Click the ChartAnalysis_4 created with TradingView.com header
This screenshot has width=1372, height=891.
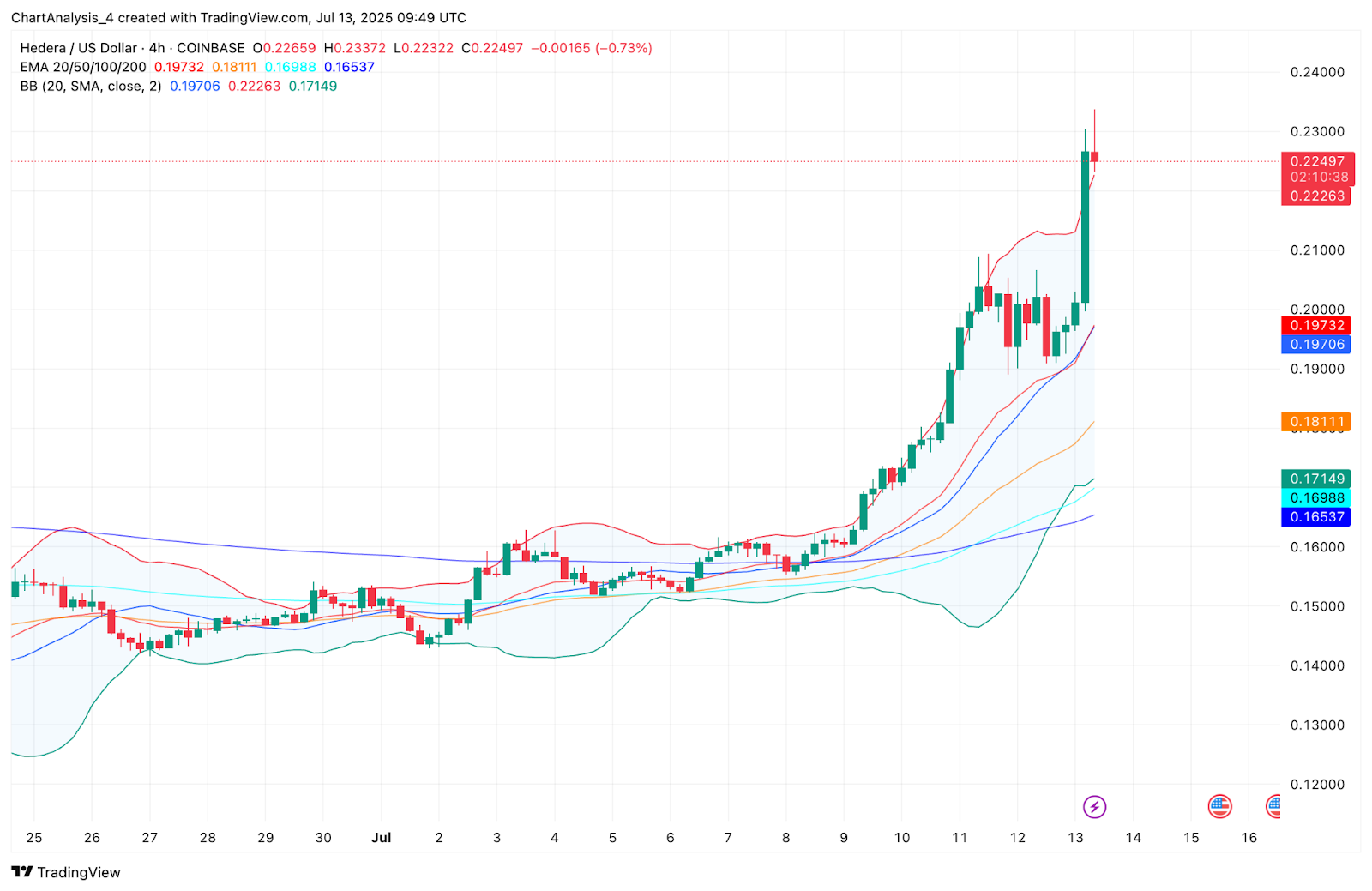pyautogui.click(x=238, y=17)
